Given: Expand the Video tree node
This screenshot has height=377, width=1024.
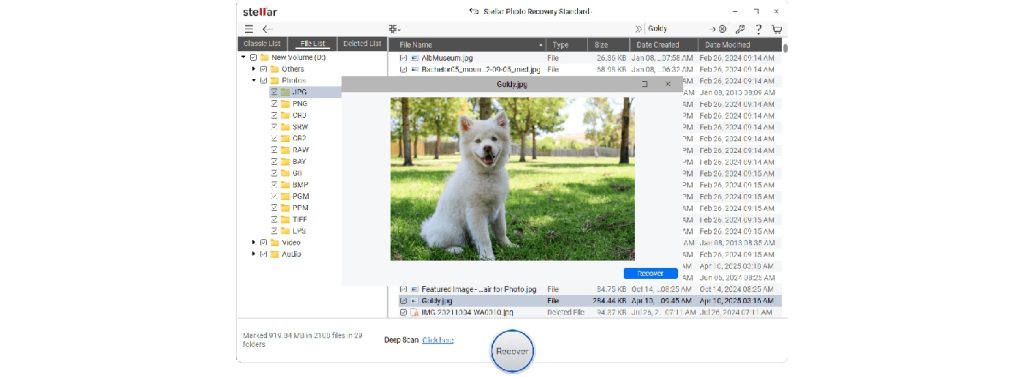Looking at the screenshot, I should click(254, 242).
